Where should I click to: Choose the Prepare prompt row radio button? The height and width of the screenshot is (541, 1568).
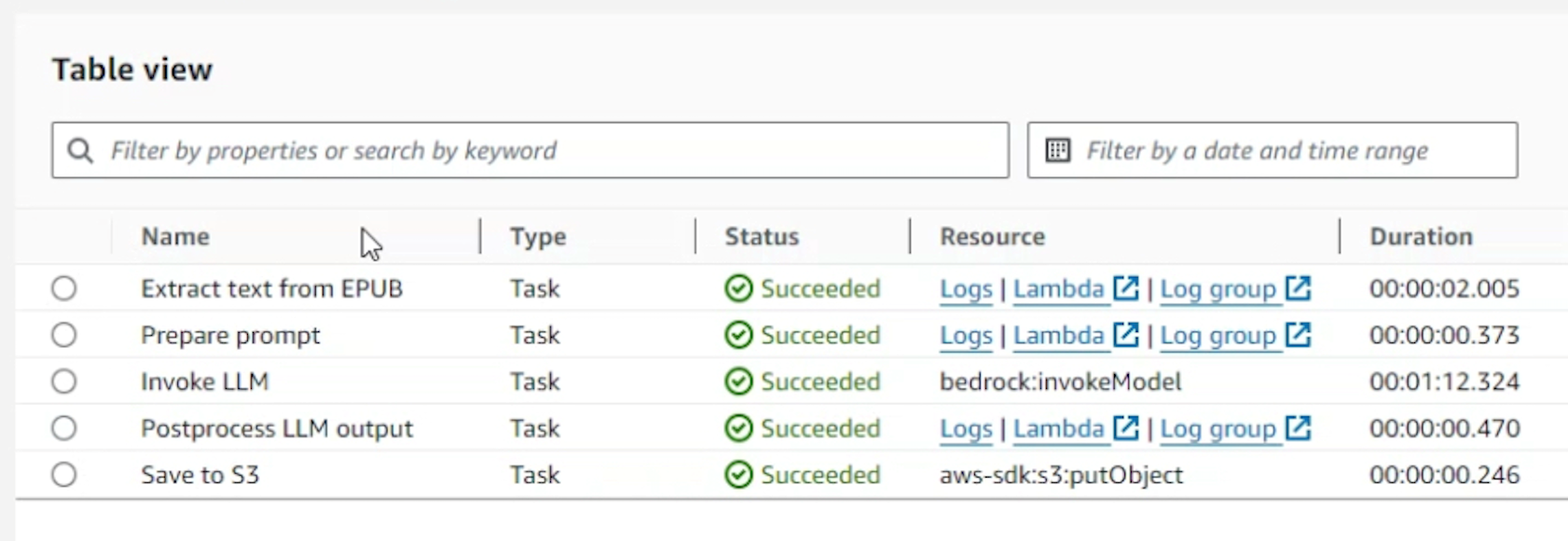(x=64, y=335)
